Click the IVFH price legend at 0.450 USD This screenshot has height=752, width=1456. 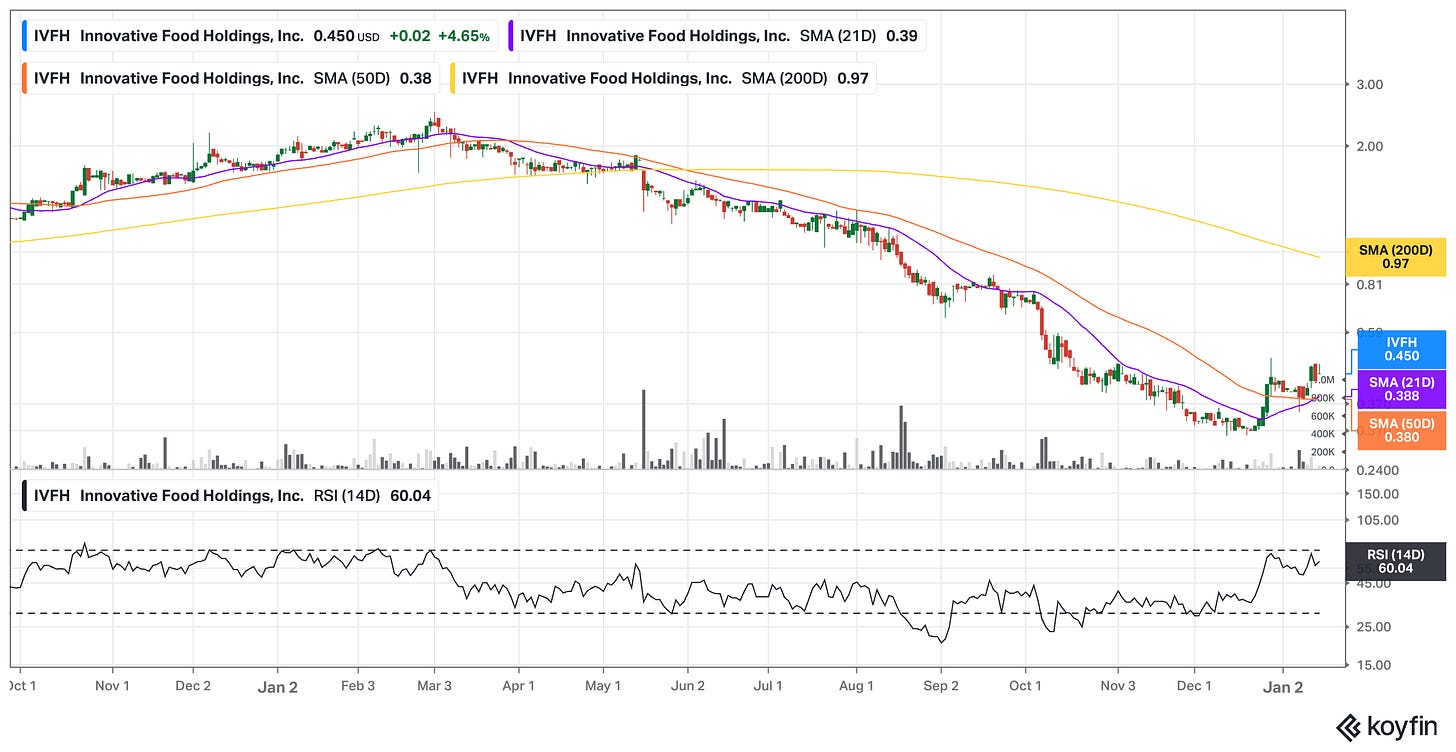click(260, 36)
